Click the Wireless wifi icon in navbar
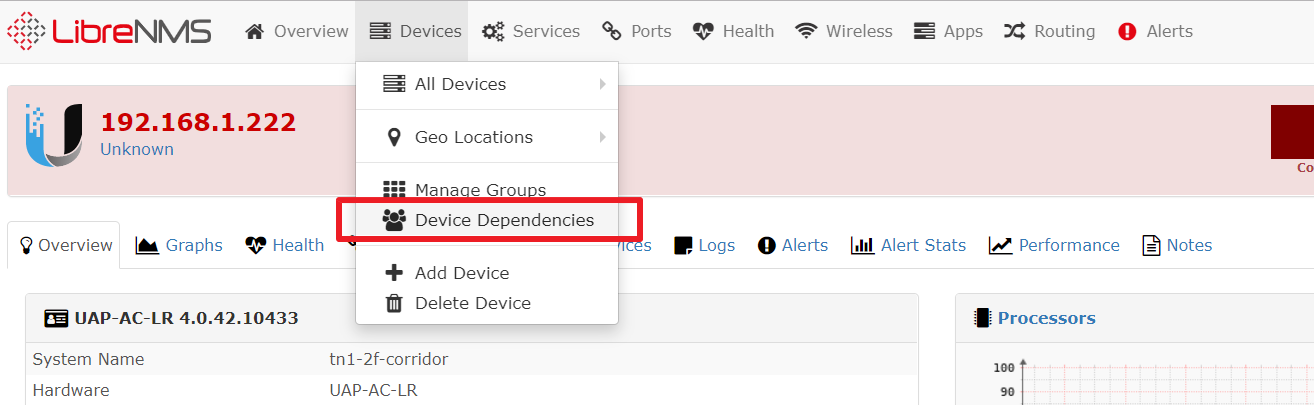The width and height of the screenshot is (1314, 405). tap(806, 32)
